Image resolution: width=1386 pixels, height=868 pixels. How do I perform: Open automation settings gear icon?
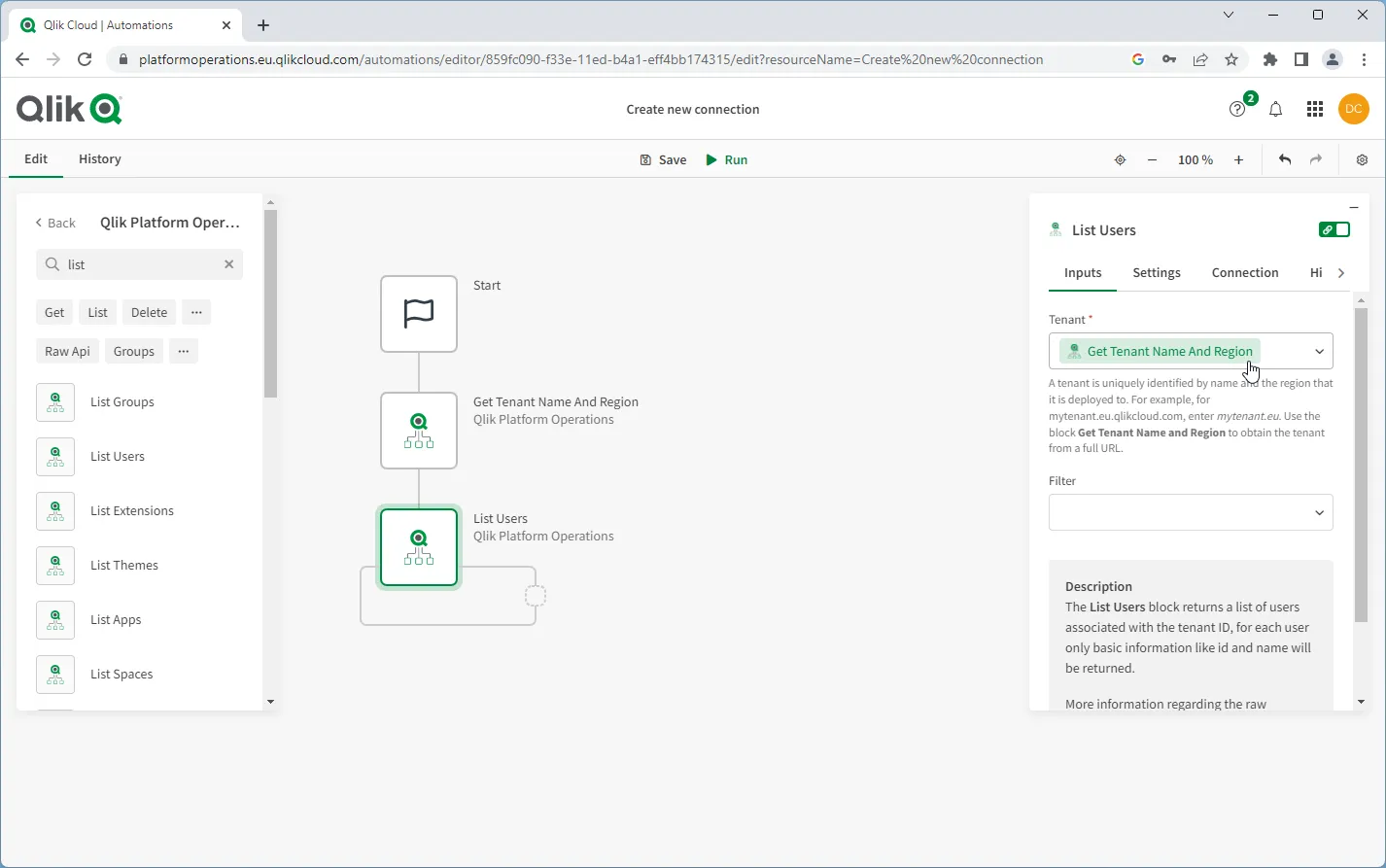click(1362, 159)
